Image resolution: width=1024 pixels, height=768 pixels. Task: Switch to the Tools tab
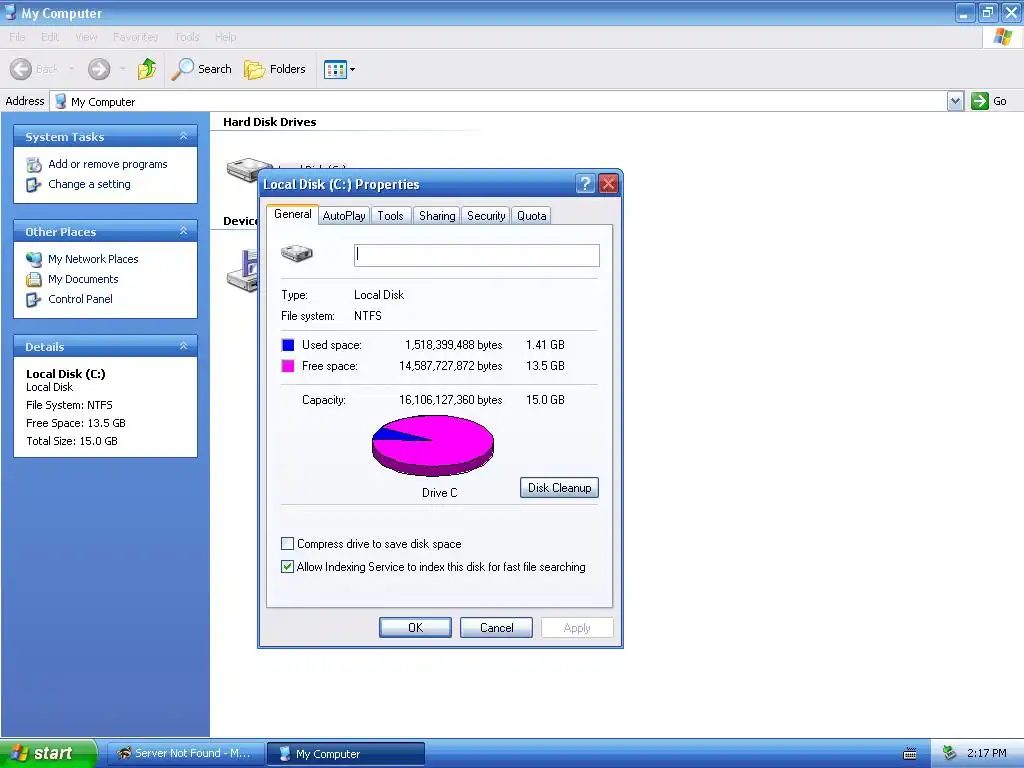(x=391, y=216)
